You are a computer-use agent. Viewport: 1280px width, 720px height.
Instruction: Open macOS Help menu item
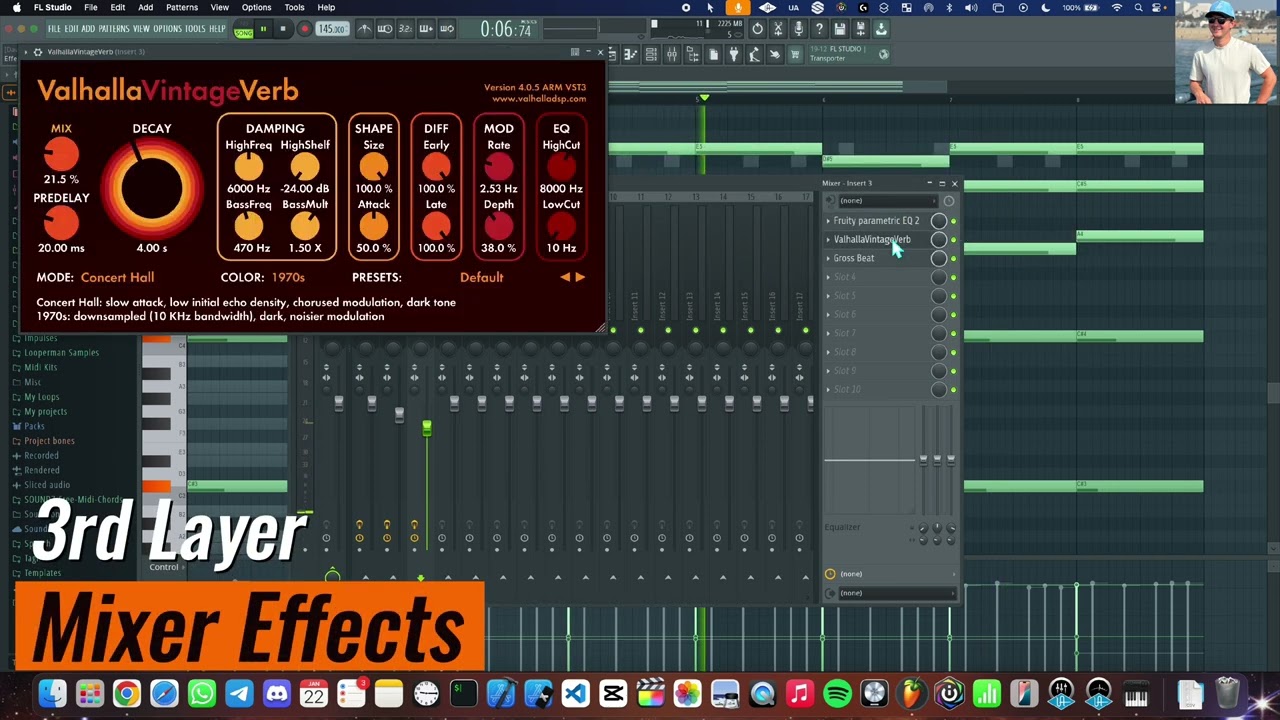(326, 7)
